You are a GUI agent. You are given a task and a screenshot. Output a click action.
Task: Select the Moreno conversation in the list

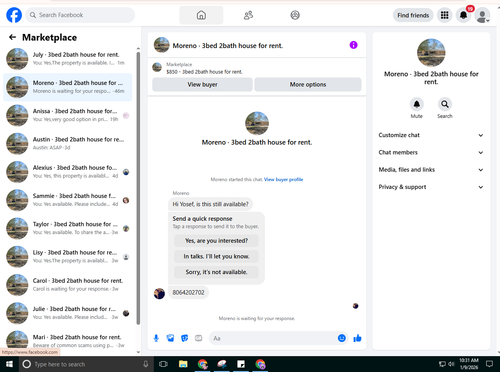[68, 87]
